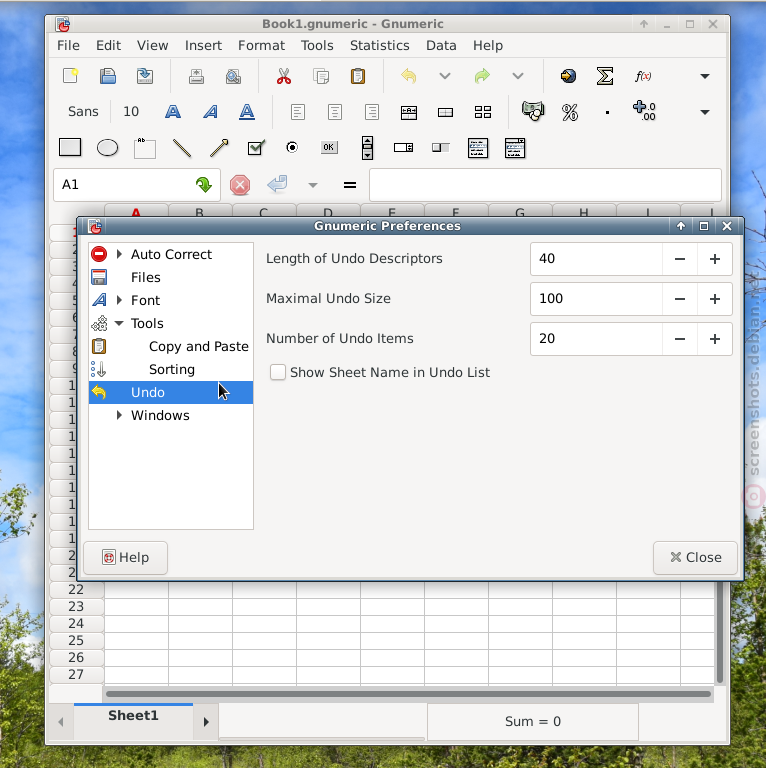Apply currency format with the money icon
Image resolution: width=766 pixels, height=768 pixels.
pyautogui.click(x=533, y=111)
